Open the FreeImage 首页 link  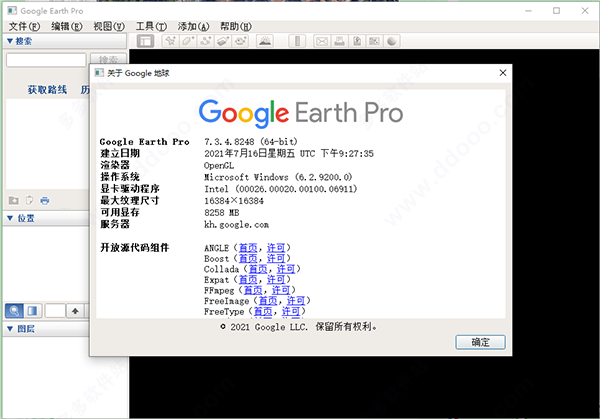pos(268,301)
